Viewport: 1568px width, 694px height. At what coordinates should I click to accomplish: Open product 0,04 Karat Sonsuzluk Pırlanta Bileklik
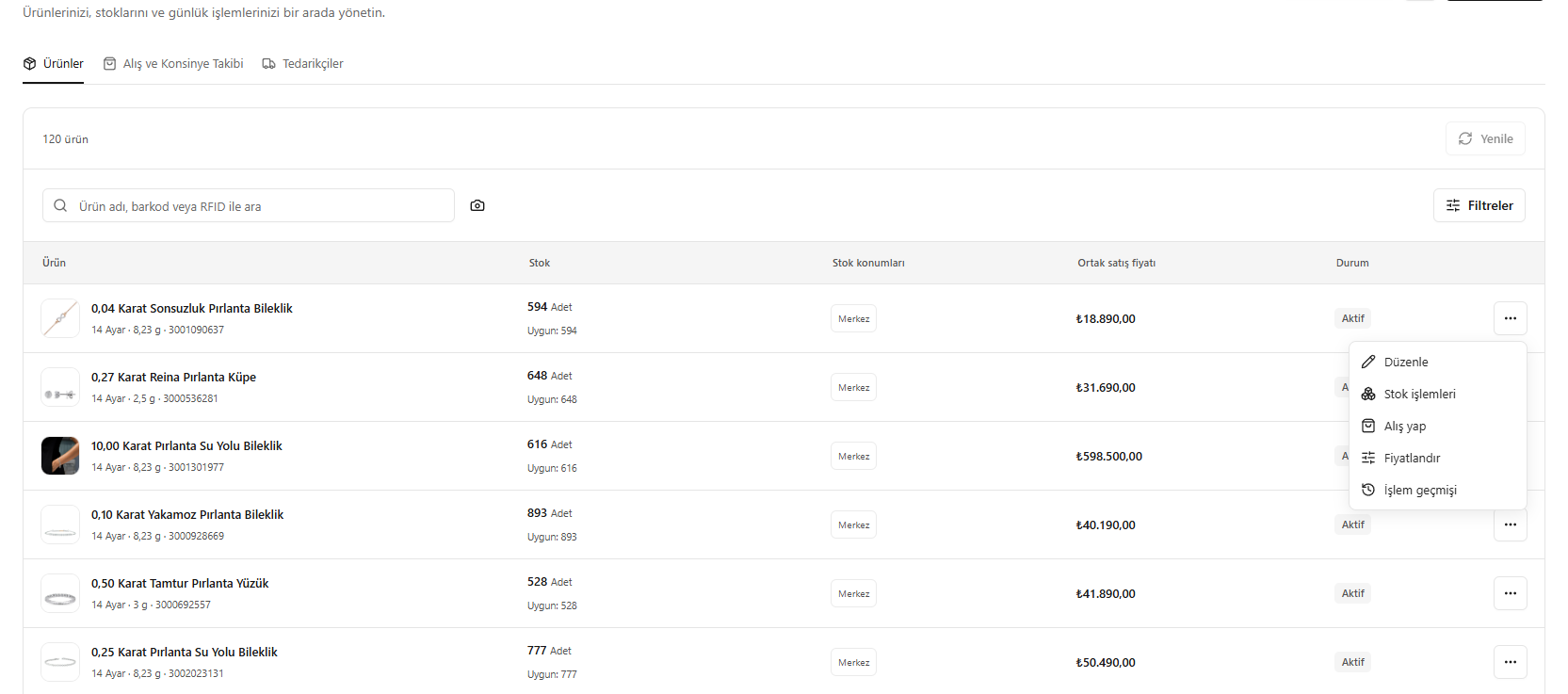192,308
